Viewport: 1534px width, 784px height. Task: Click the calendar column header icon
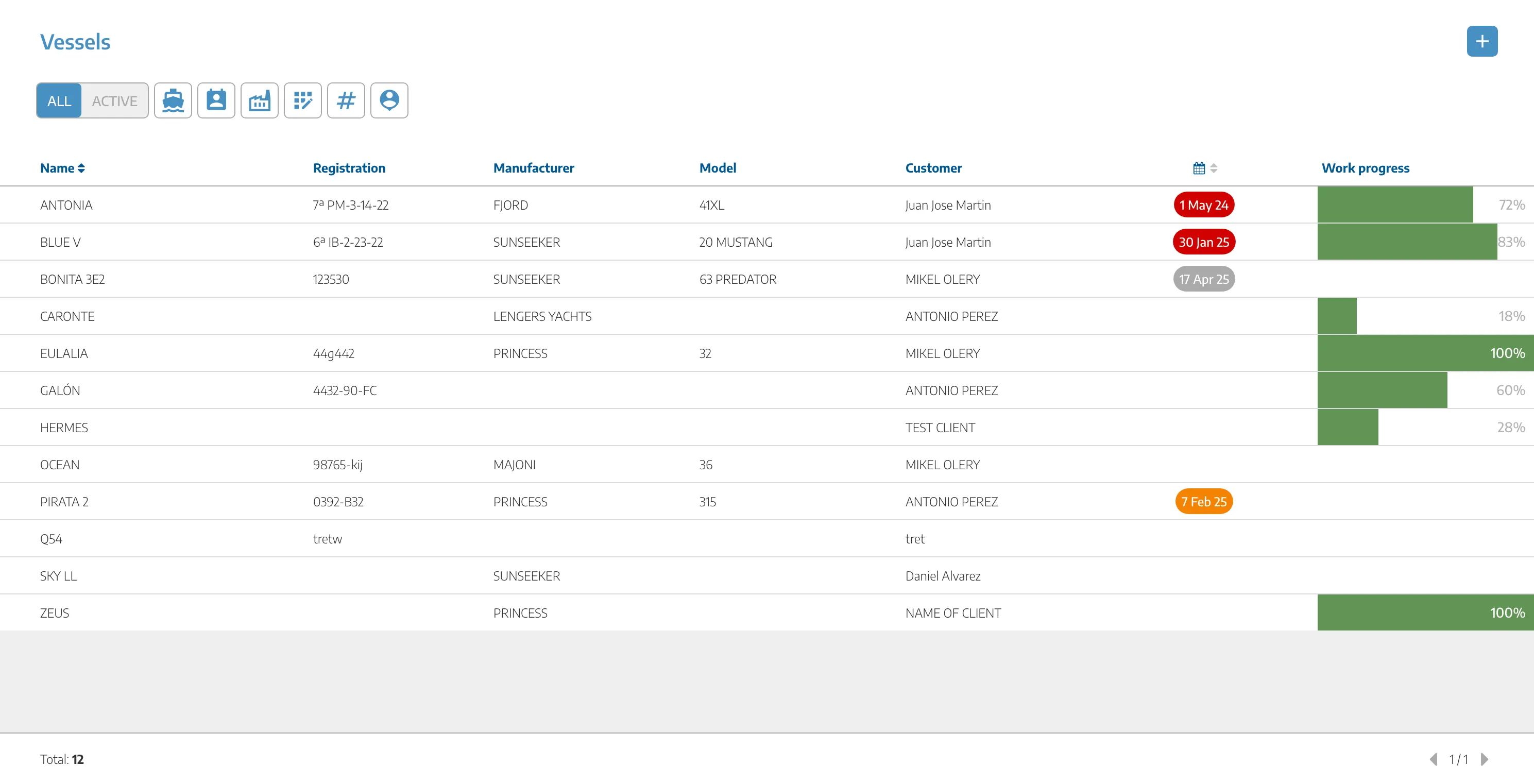tap(1199, 168)
